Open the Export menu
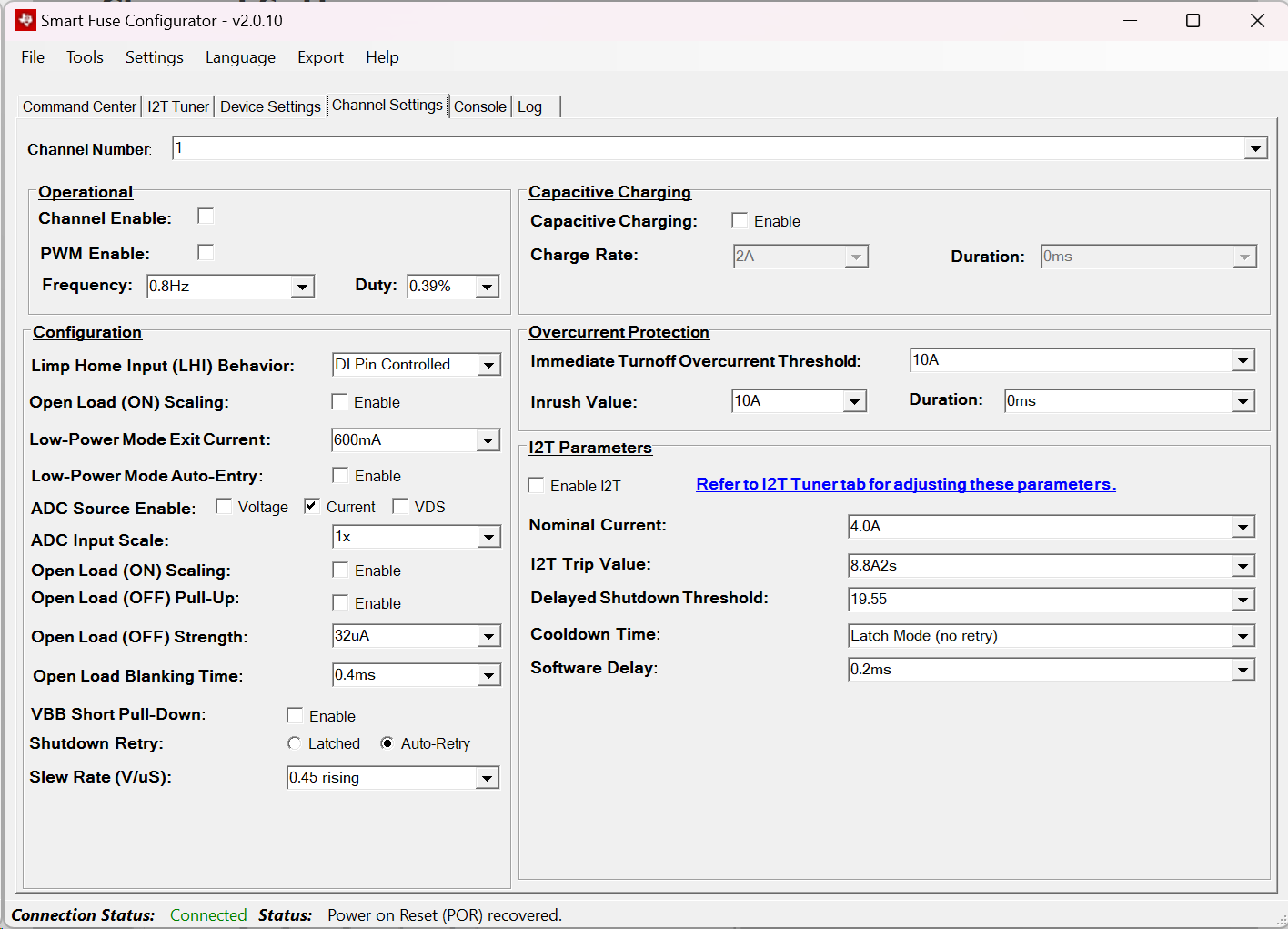The width and height of the screenshot is (1288, 929). click(x=320, y=57)
